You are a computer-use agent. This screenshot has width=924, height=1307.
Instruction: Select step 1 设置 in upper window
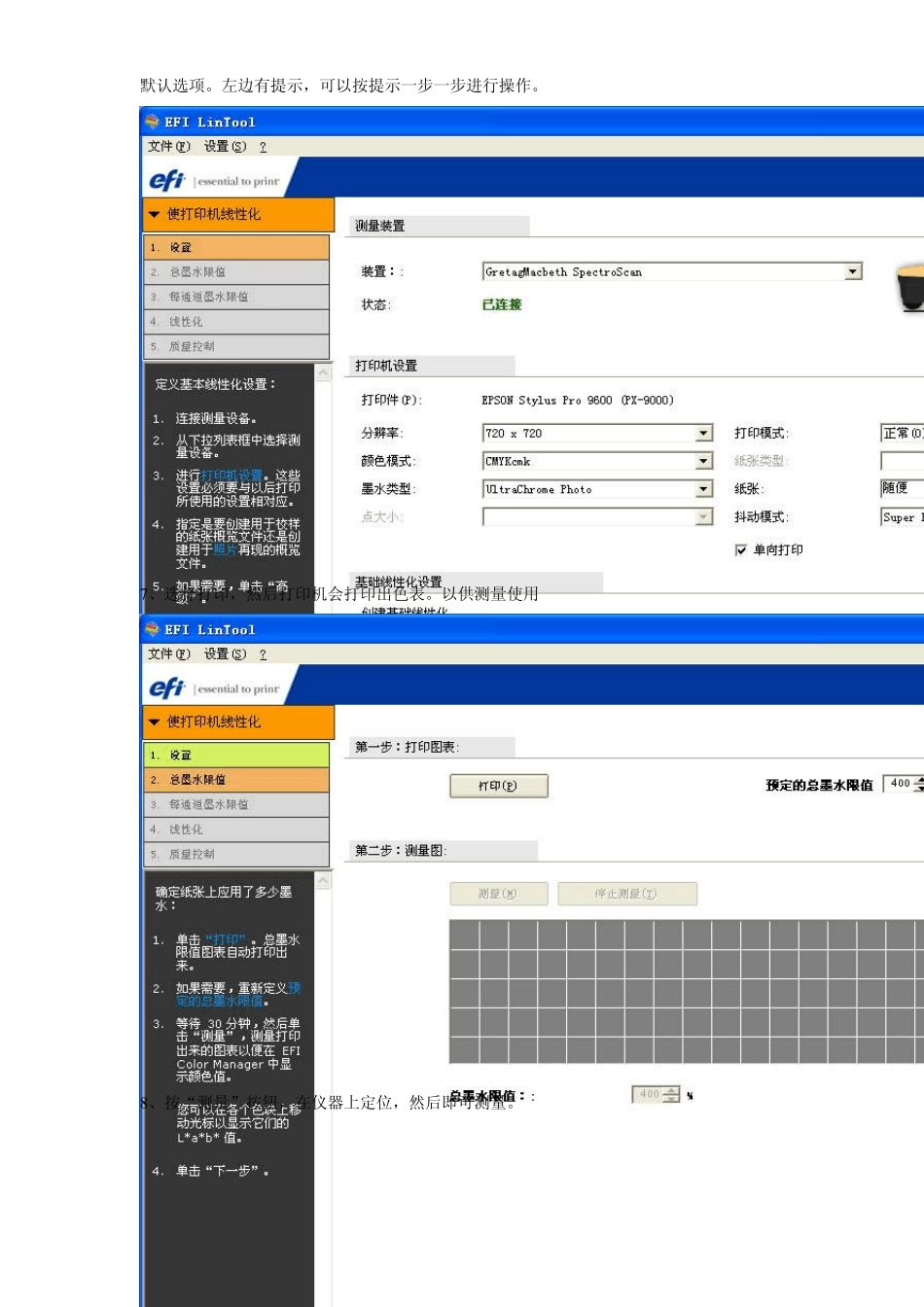point(236,247)
